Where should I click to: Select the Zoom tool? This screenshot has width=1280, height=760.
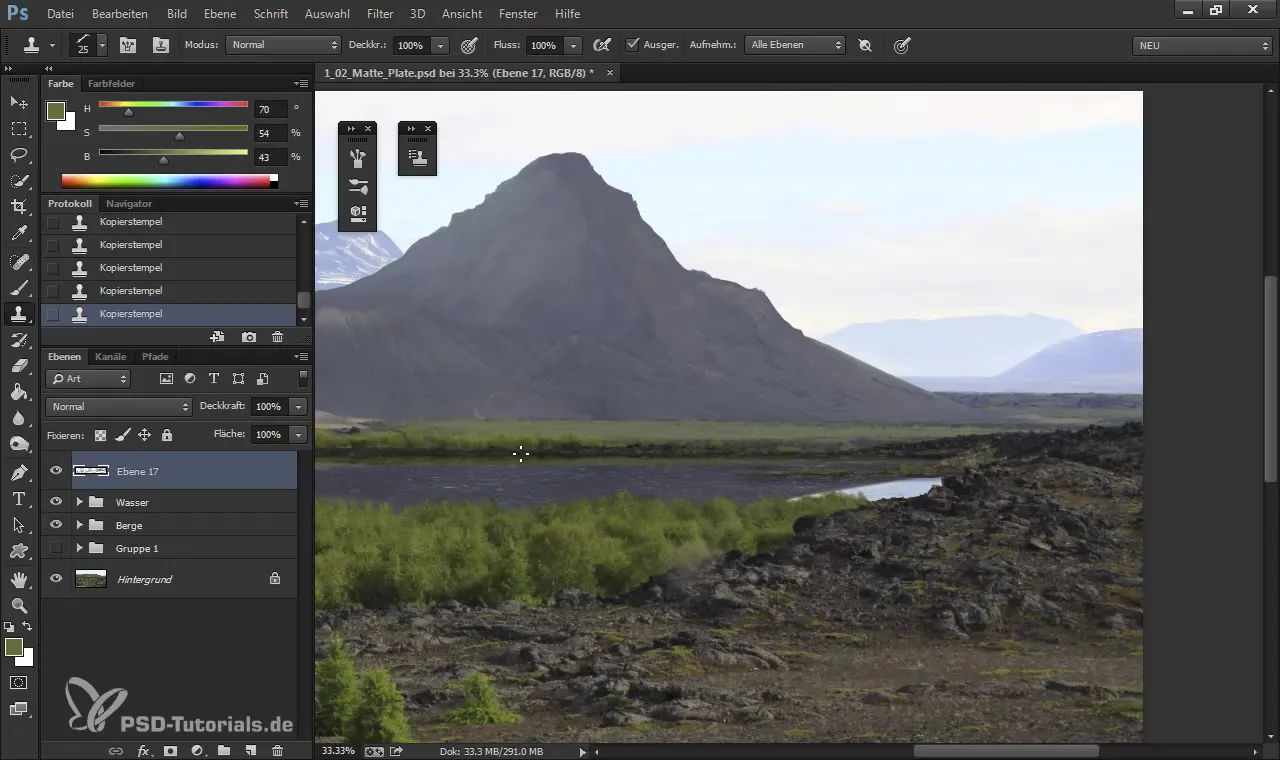pyautogui.click(x=19, y=605)
